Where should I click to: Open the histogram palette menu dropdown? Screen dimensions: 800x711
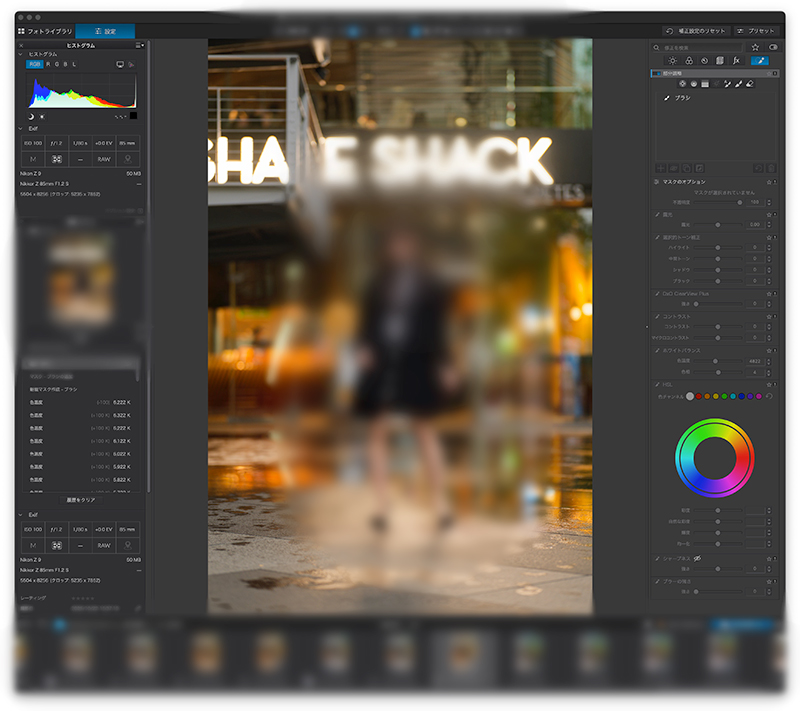click(139, 45)
